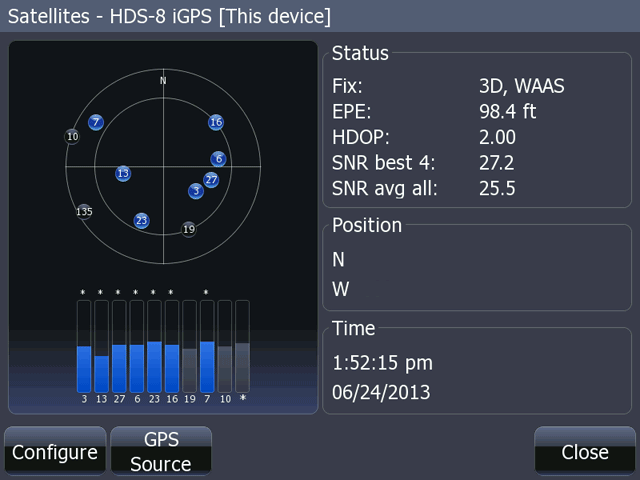The image size is (640, 480).
Task: Select satellite 6 marker on sky plot
Action: [x=219, y=159]
